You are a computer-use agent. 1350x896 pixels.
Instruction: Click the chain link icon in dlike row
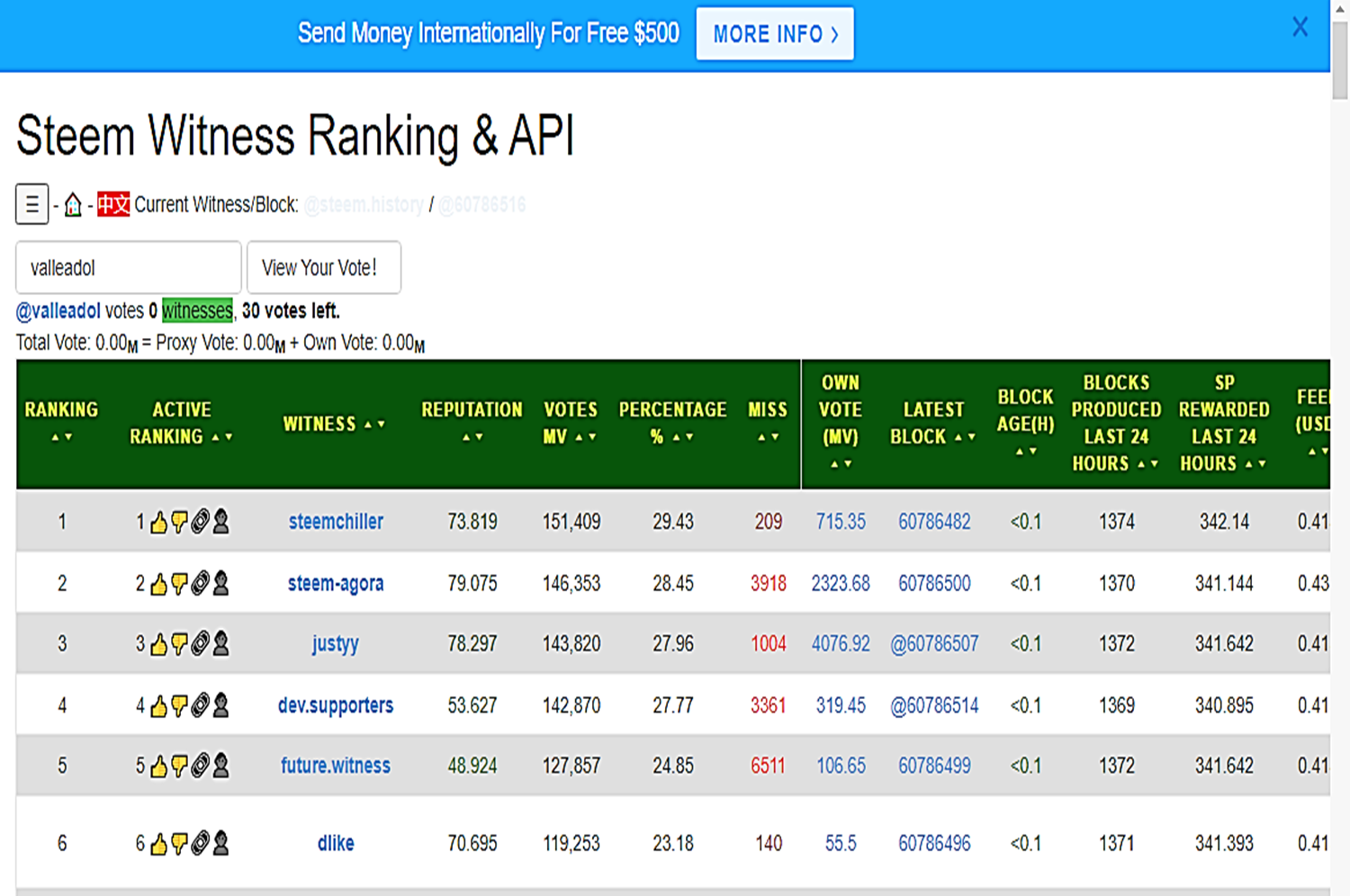coord(200,843)
